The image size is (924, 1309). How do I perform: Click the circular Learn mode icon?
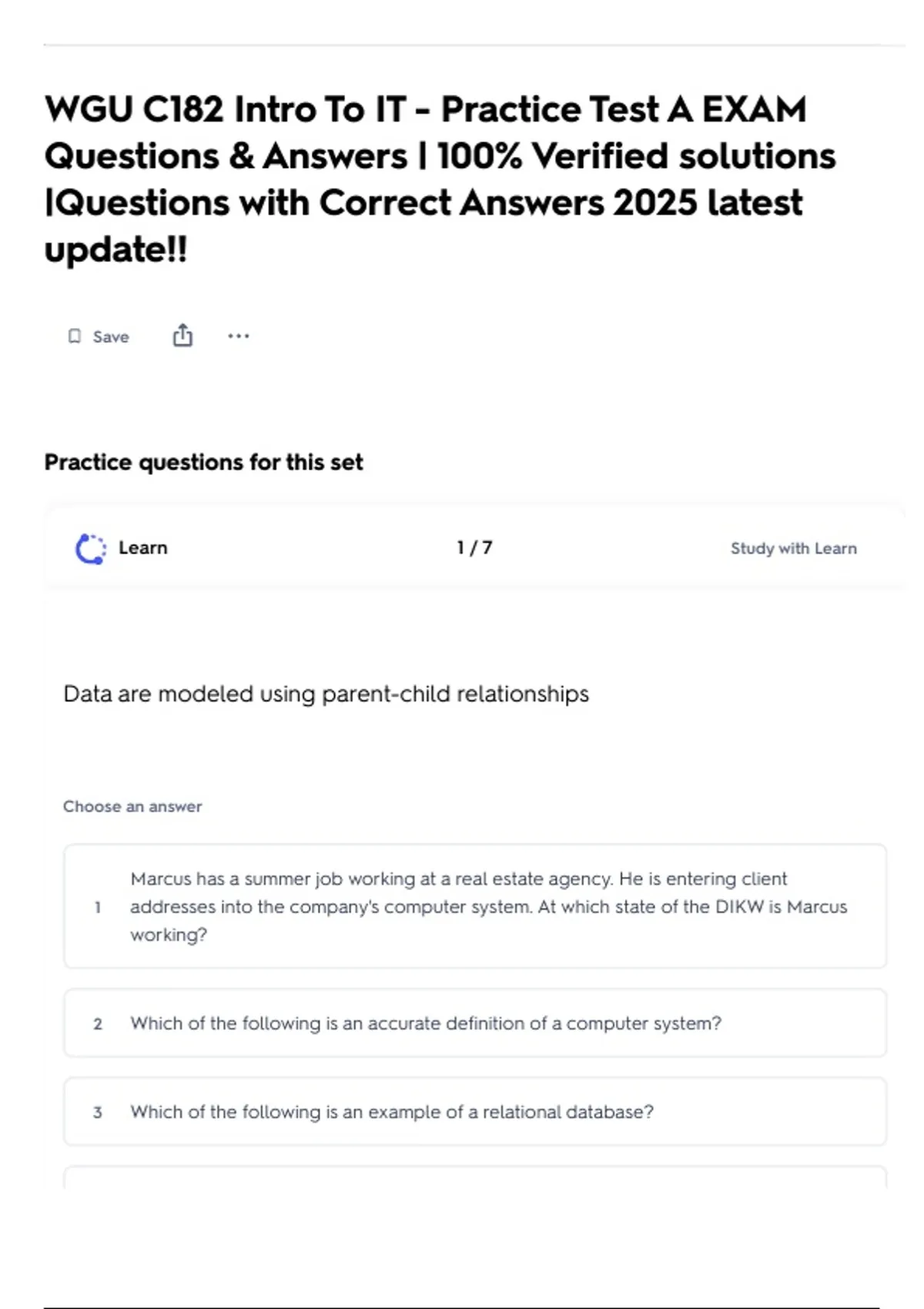pos(91,548)
